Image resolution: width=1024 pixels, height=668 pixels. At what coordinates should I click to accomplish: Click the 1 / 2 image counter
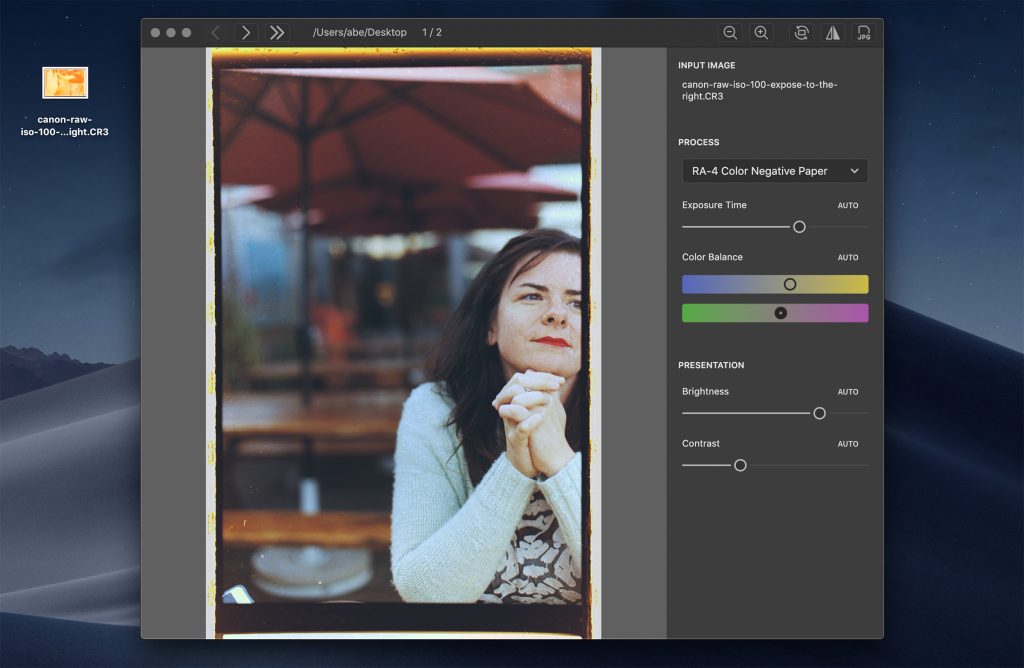tap(432, 33)
